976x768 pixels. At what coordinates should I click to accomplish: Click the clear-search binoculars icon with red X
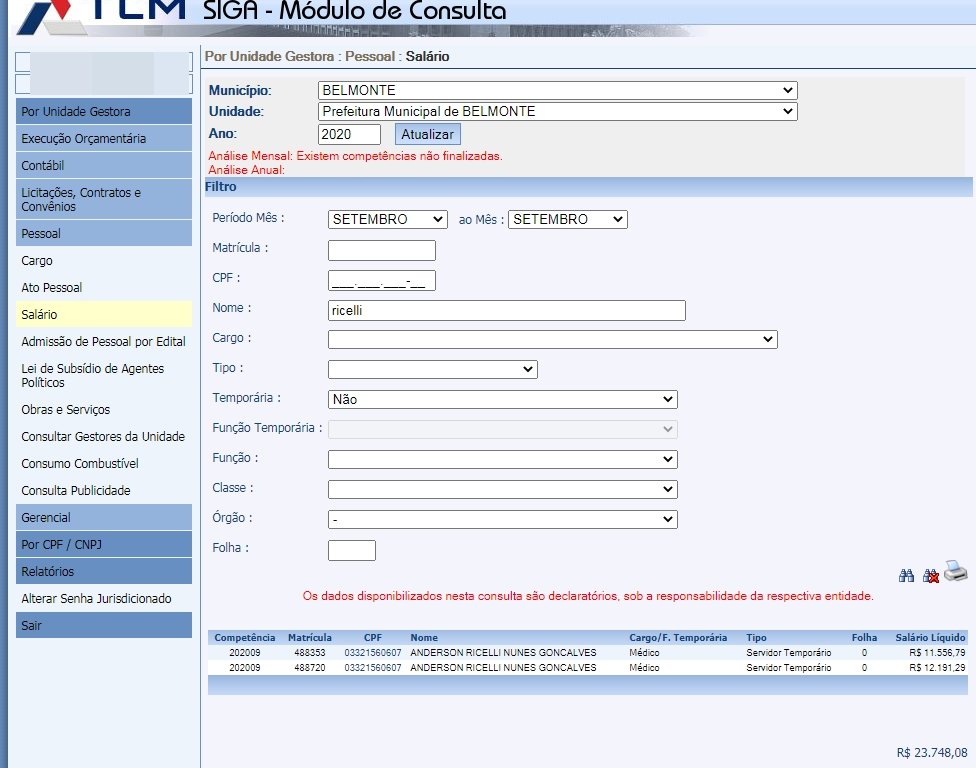(931, 576)
